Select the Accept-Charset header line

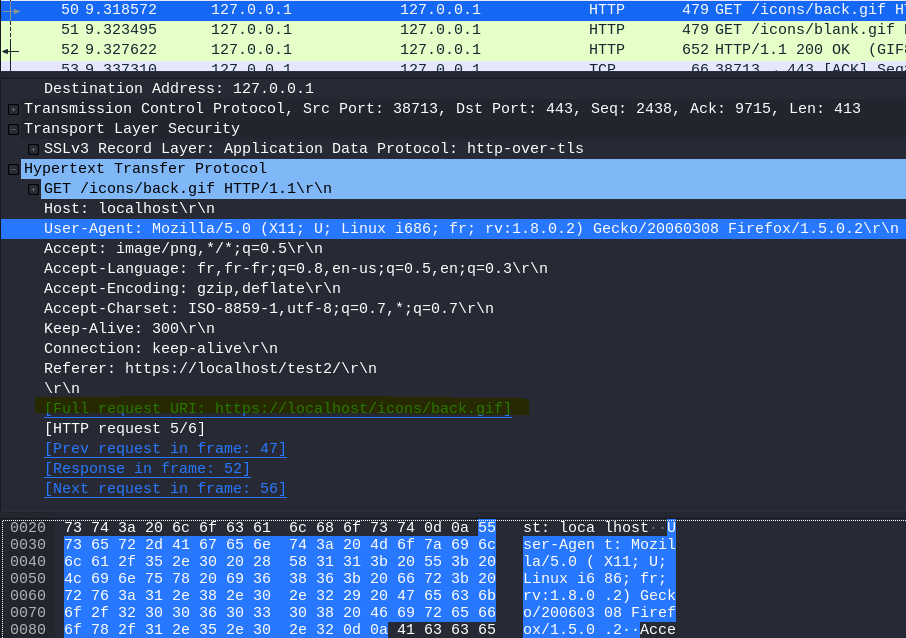coord(269,309)
